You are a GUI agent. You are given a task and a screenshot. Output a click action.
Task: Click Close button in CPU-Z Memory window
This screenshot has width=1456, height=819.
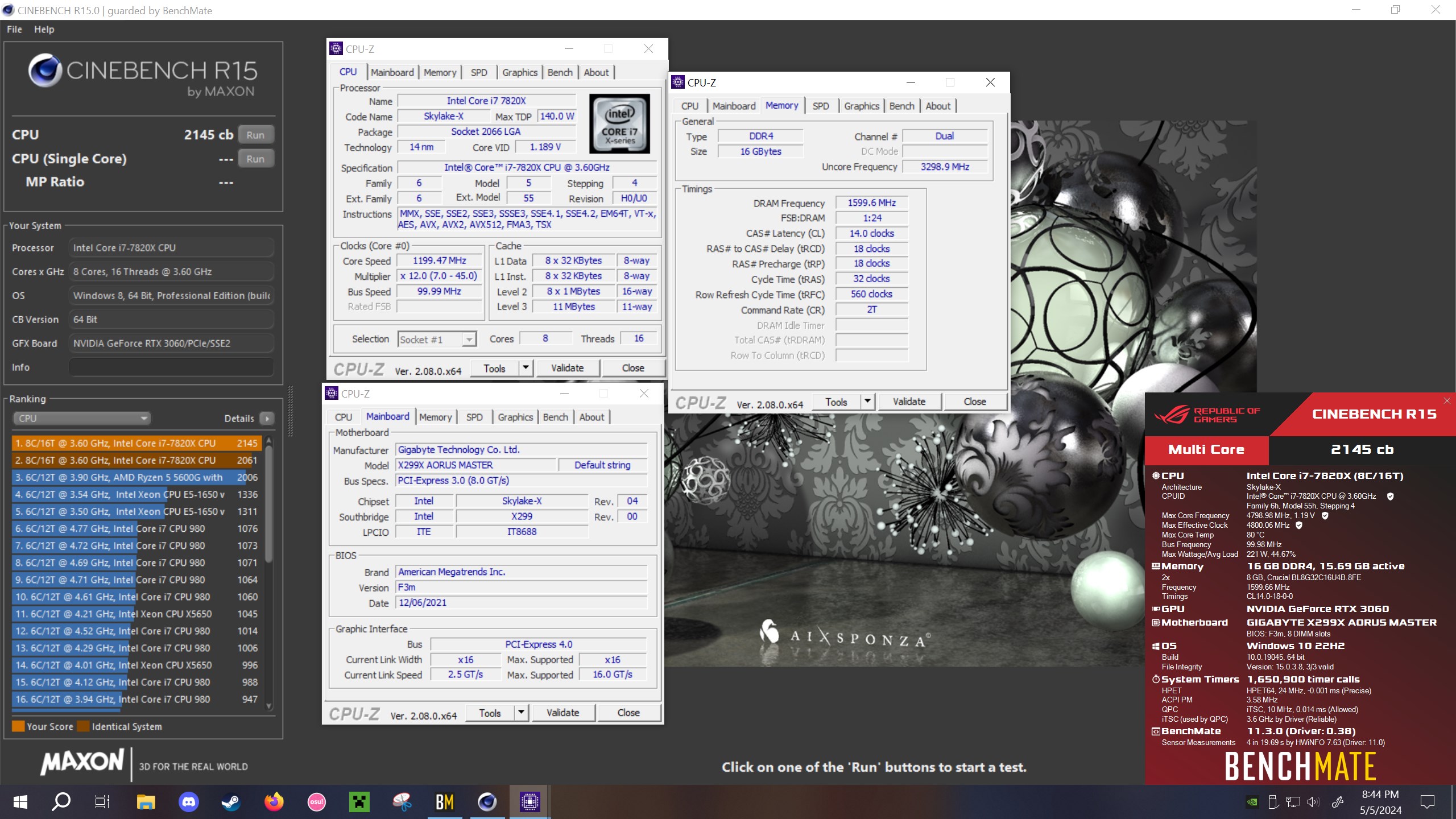pos(974,402)
